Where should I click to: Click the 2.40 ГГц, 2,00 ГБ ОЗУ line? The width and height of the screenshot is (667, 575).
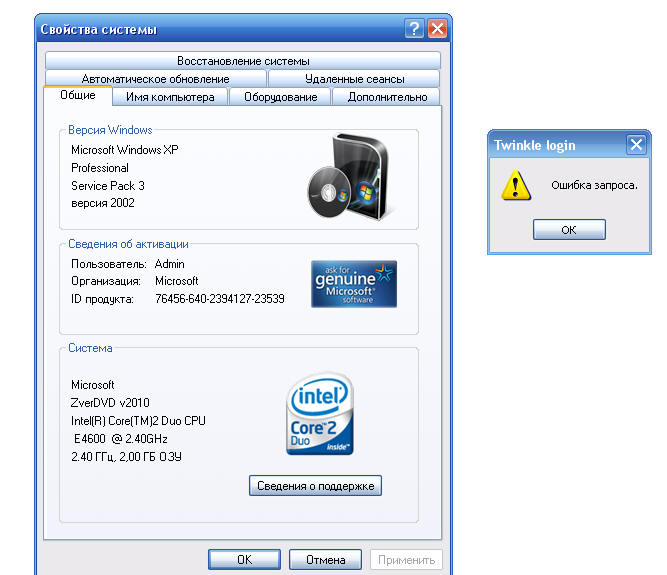pyautogui.click(x=126, y=457)
